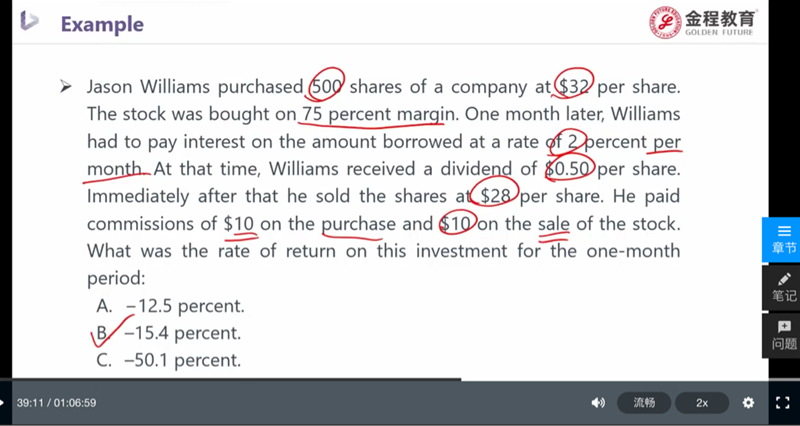Click the play button at bottom-left
Viewport: 800px width, 426px height.
click(x=3, y=402)
